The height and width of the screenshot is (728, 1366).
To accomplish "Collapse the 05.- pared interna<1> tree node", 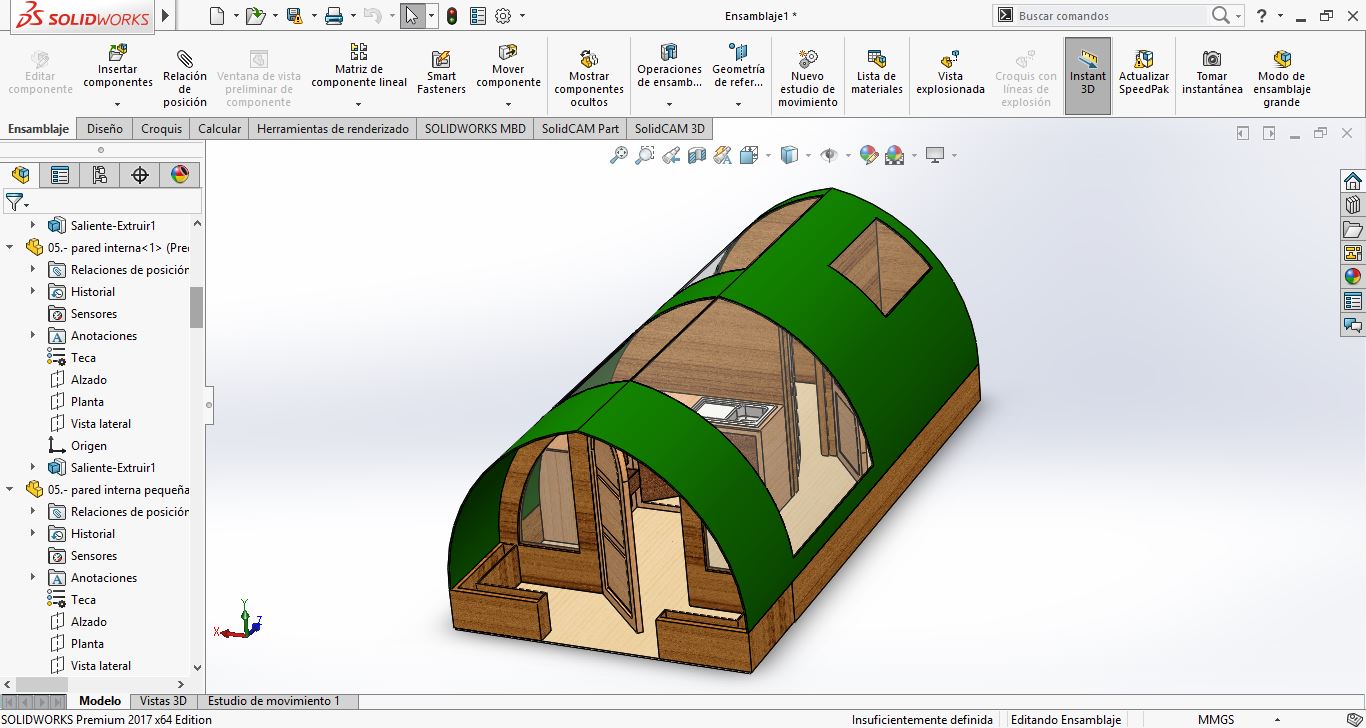I will [x=10, y=247].
